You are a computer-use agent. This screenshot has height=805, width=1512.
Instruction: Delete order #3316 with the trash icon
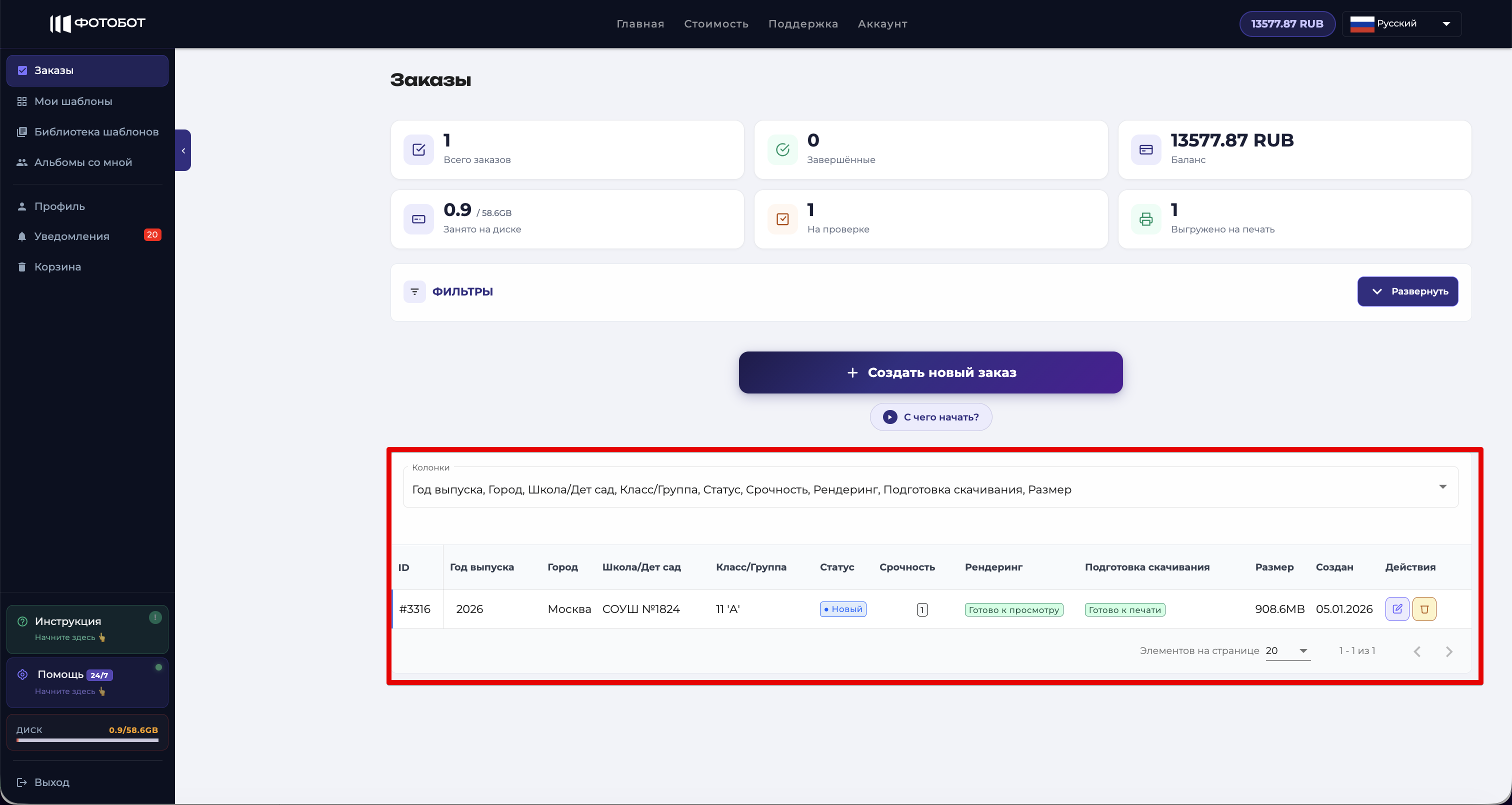tap(1424, 609)
